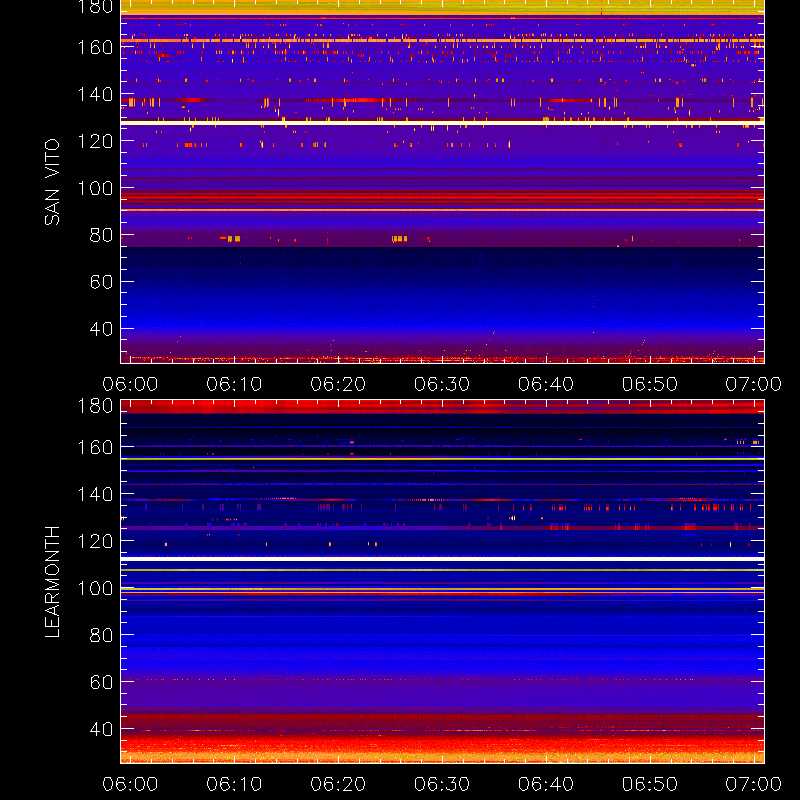Select 60 label on Learmonth frequency axis

click(x=101, y=682)
